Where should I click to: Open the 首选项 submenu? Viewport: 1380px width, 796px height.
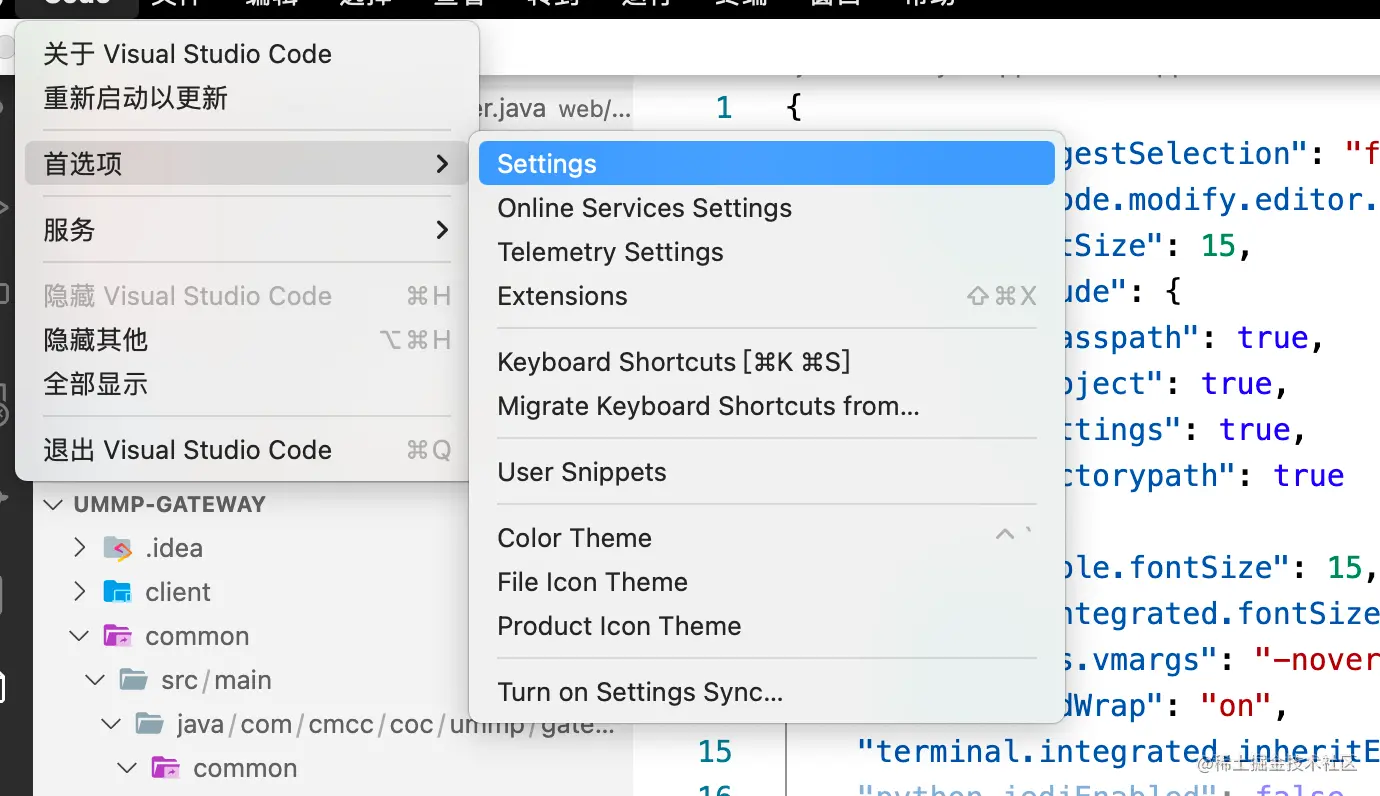click(x=247, y=164)
